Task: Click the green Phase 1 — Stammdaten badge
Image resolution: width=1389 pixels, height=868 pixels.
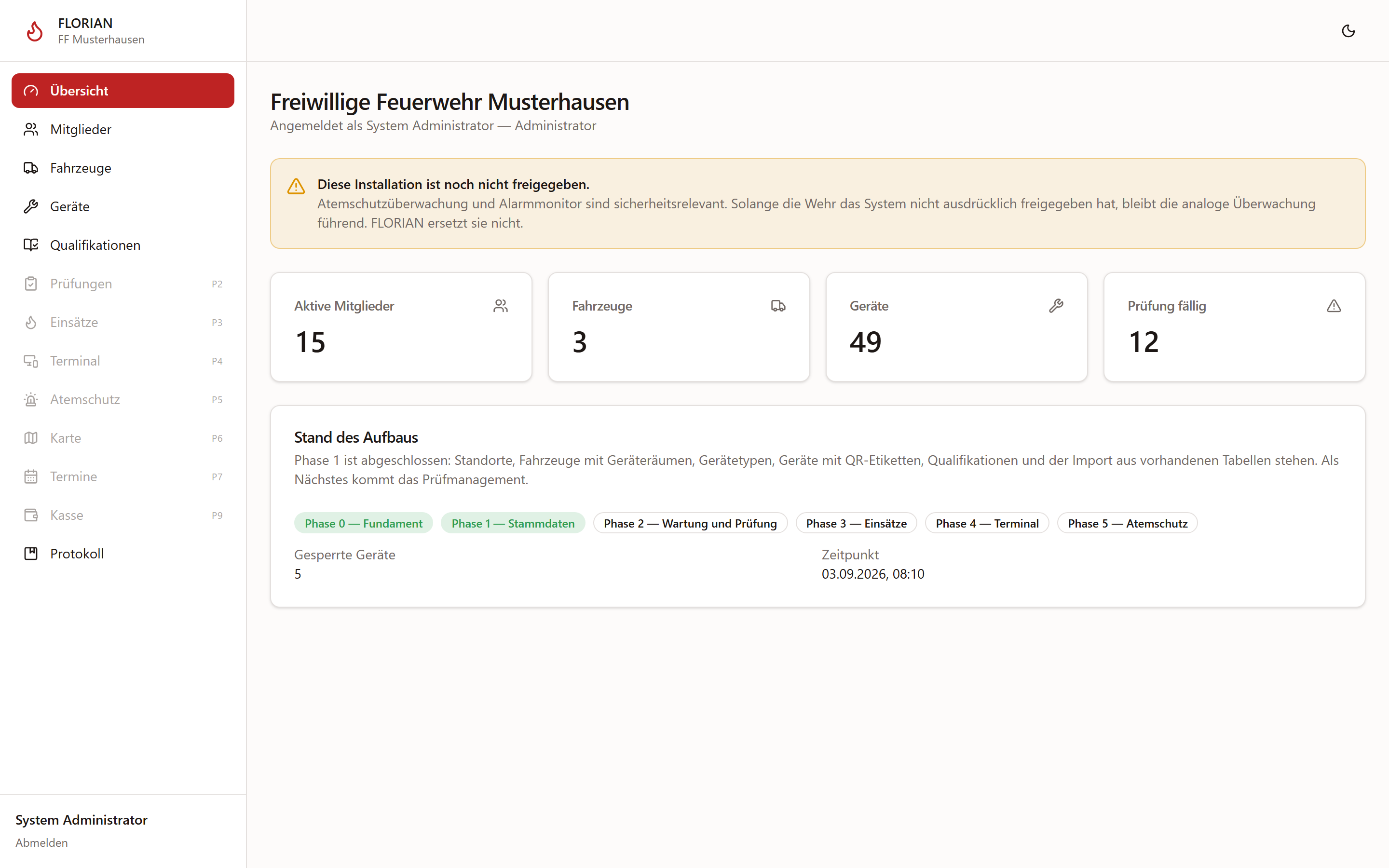Action: pyautogui.click(x=513, y=523)
